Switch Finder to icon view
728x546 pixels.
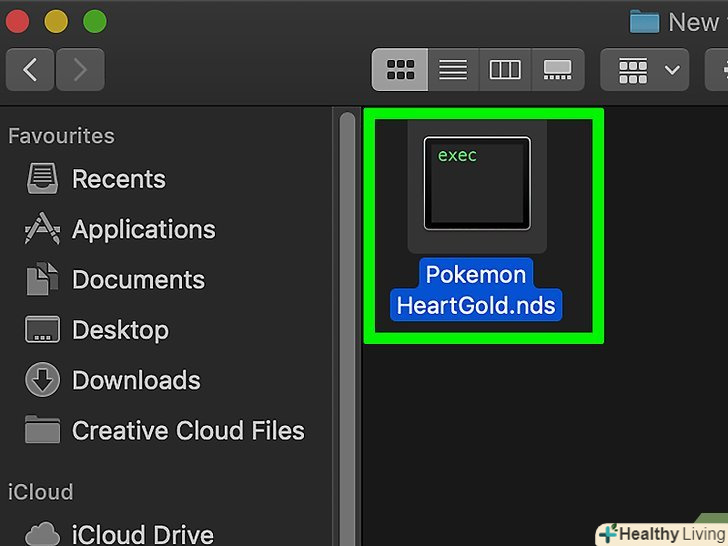[x=400, y=70]
